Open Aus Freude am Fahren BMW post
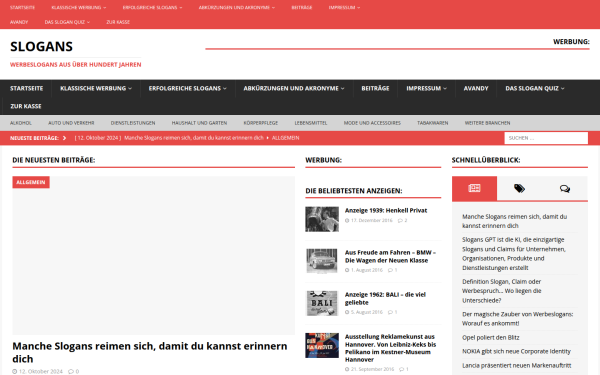Viewport: 600px width, 375px height. click(390, 256)
